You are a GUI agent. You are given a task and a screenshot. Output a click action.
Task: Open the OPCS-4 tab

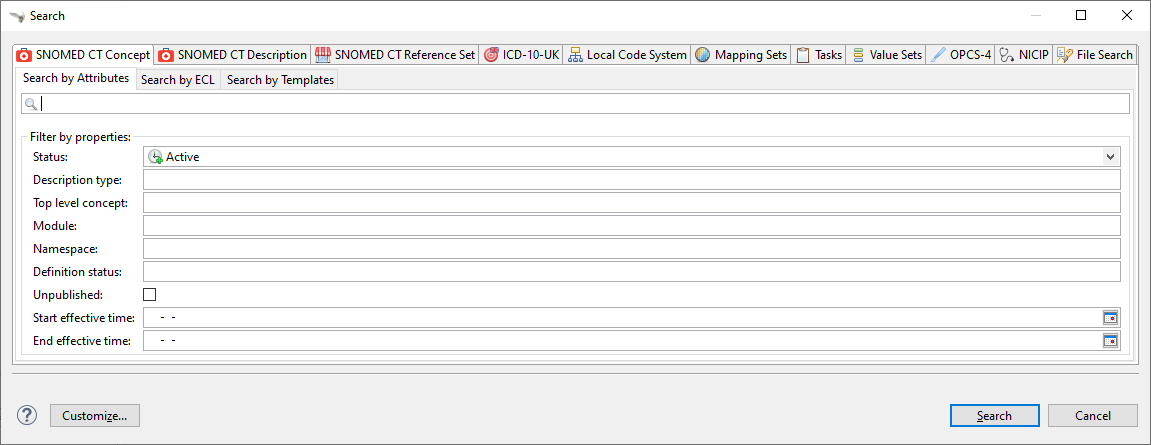point(961,55)
